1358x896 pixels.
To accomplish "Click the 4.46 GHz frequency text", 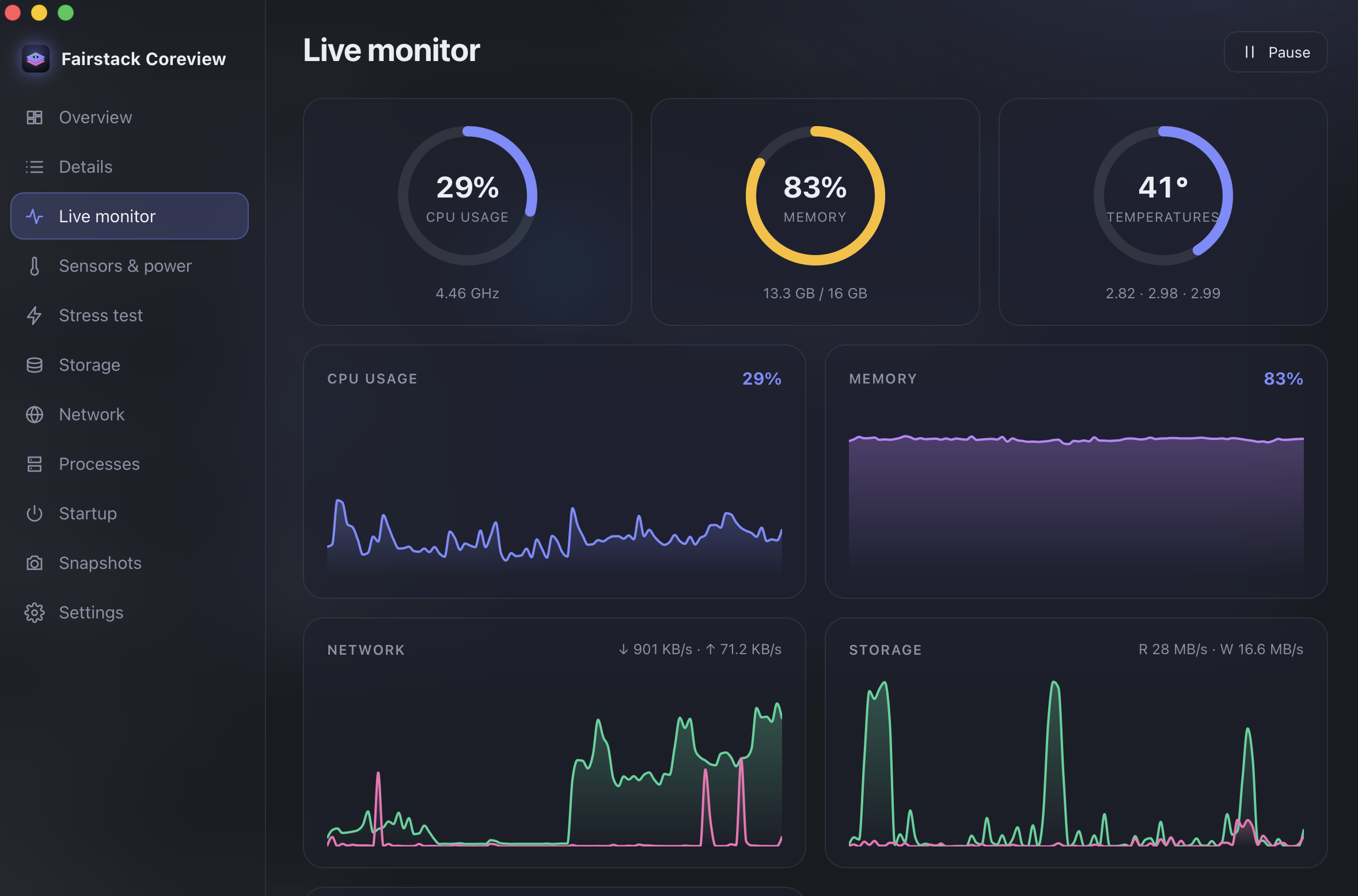I will coord(468,294).
